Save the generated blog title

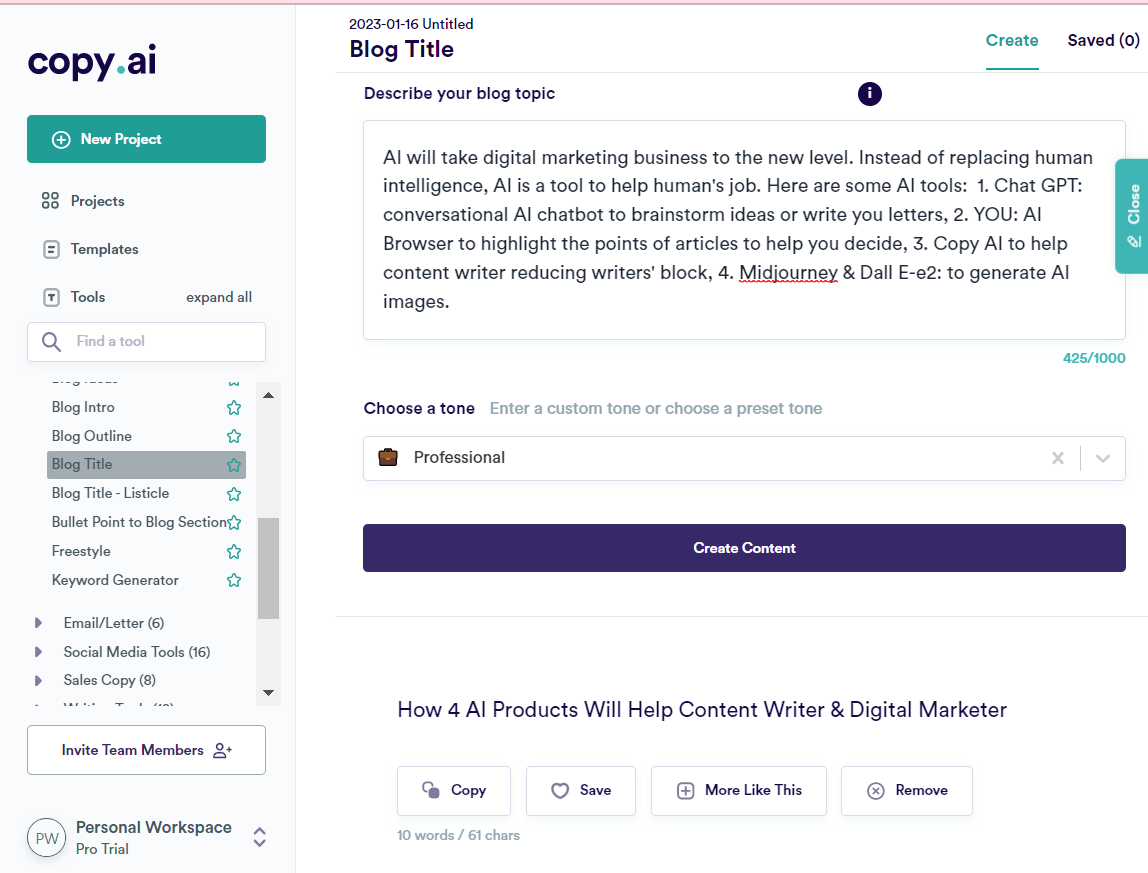tap(581, 790)
